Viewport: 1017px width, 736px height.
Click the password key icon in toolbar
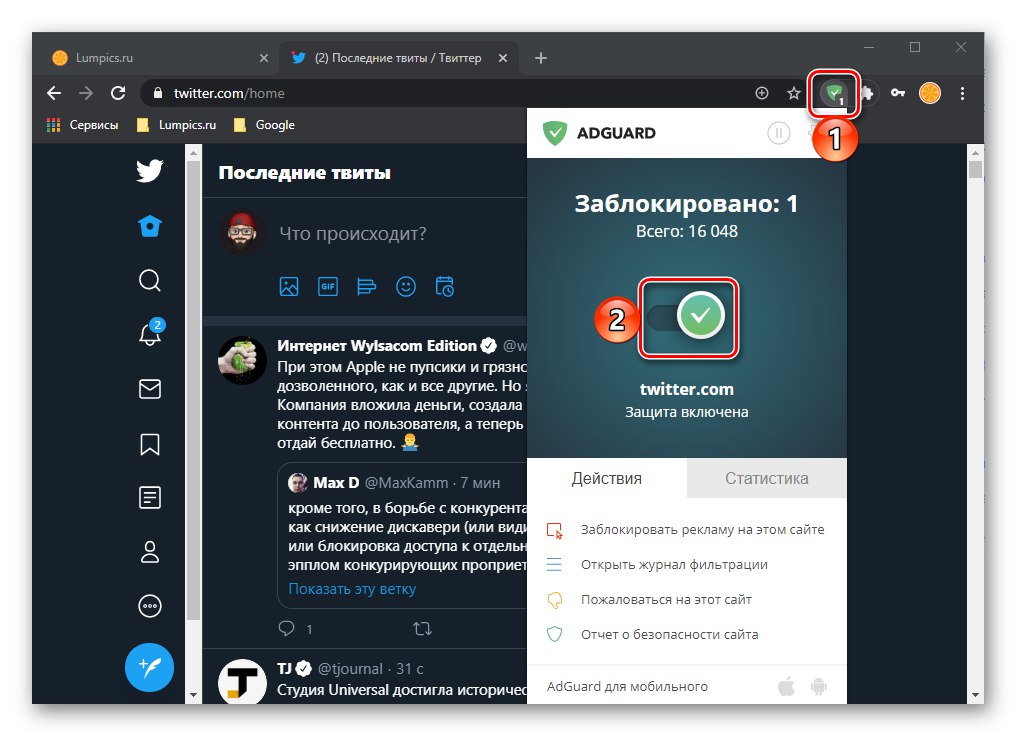coord(898,93)
